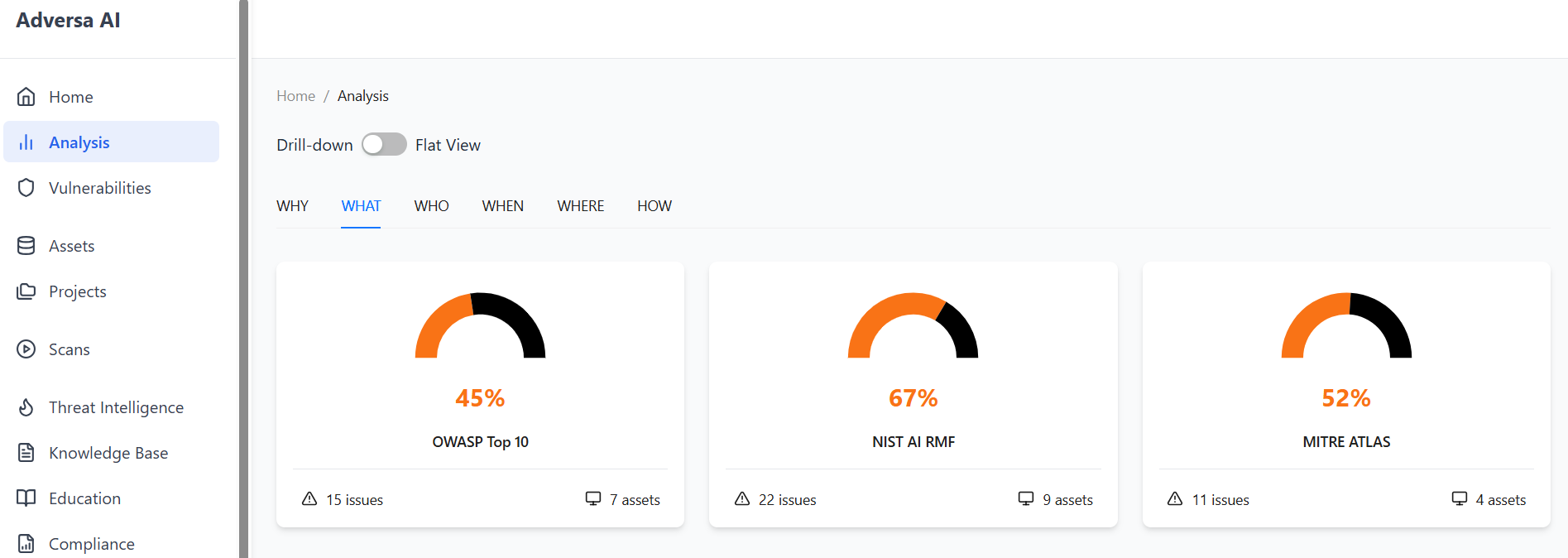Click the Threat Intelligence flame icon
The width and height of the screenshot is (1568, 558).
click(x=26, y=407)
